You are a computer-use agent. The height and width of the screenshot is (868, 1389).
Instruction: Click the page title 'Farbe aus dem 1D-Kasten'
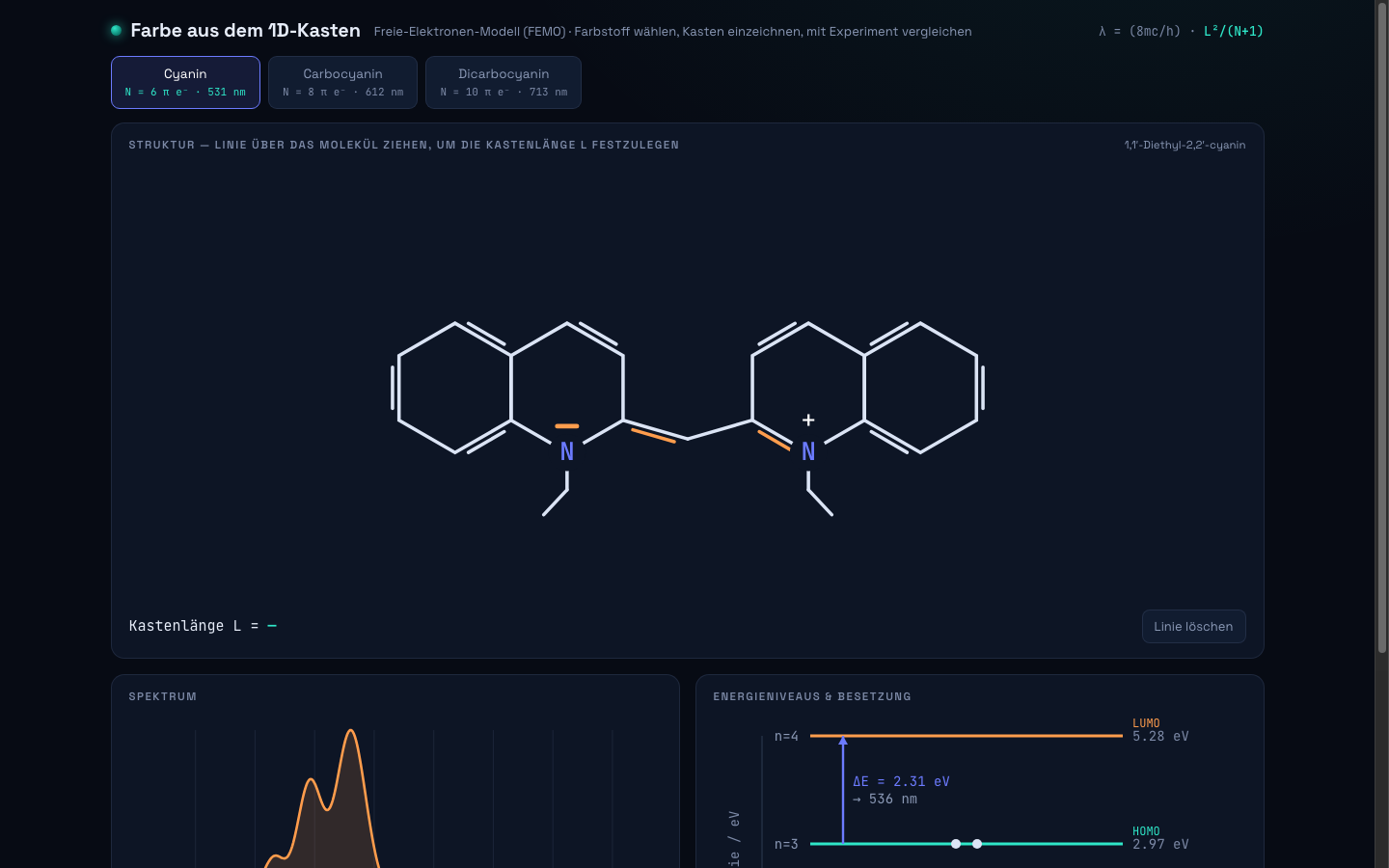(245, 31)
